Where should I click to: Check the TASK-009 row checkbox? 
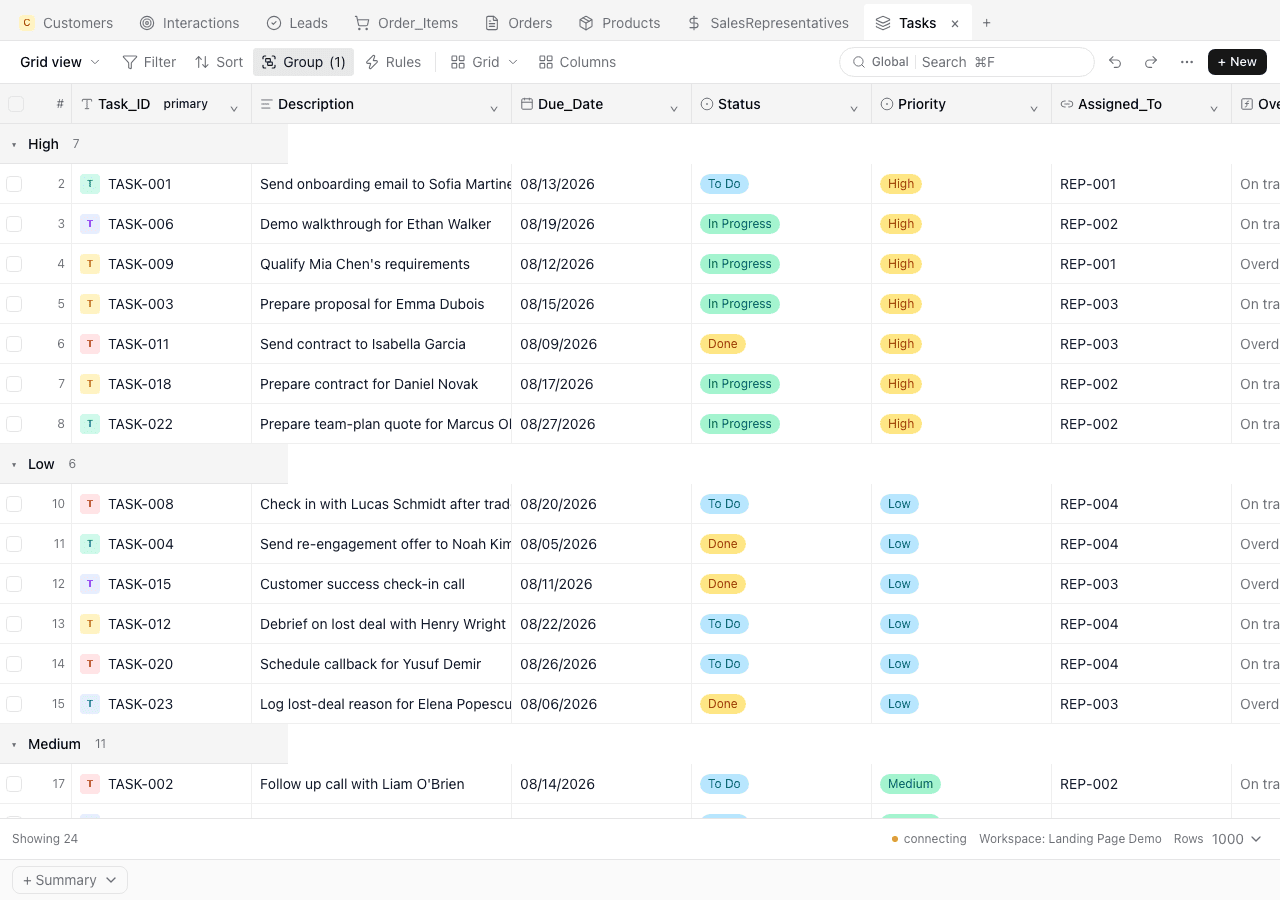pyautogui.click(x=14, y=264)
